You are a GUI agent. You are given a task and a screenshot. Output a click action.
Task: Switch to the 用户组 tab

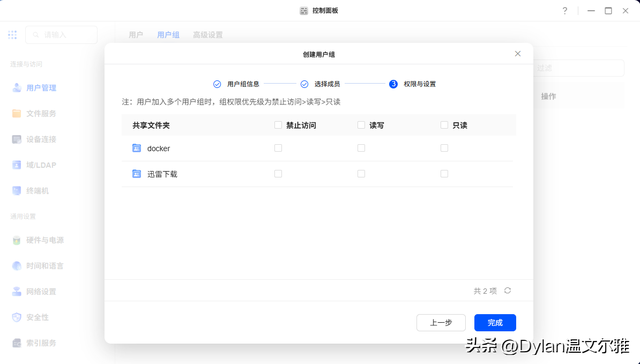168,35
